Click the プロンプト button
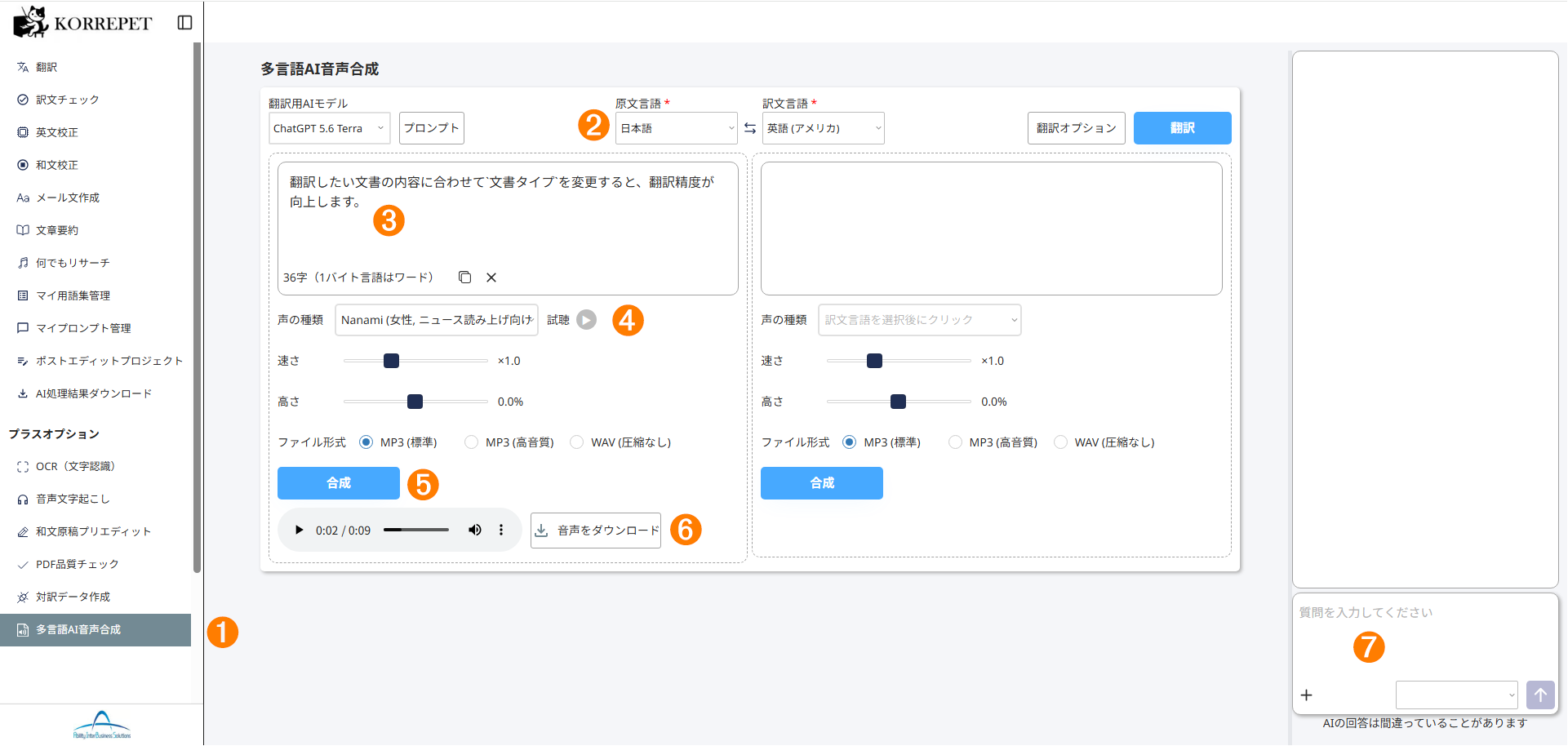This screenshot has height=746, width=1568. pyautogui.click(x=432, y=128)
